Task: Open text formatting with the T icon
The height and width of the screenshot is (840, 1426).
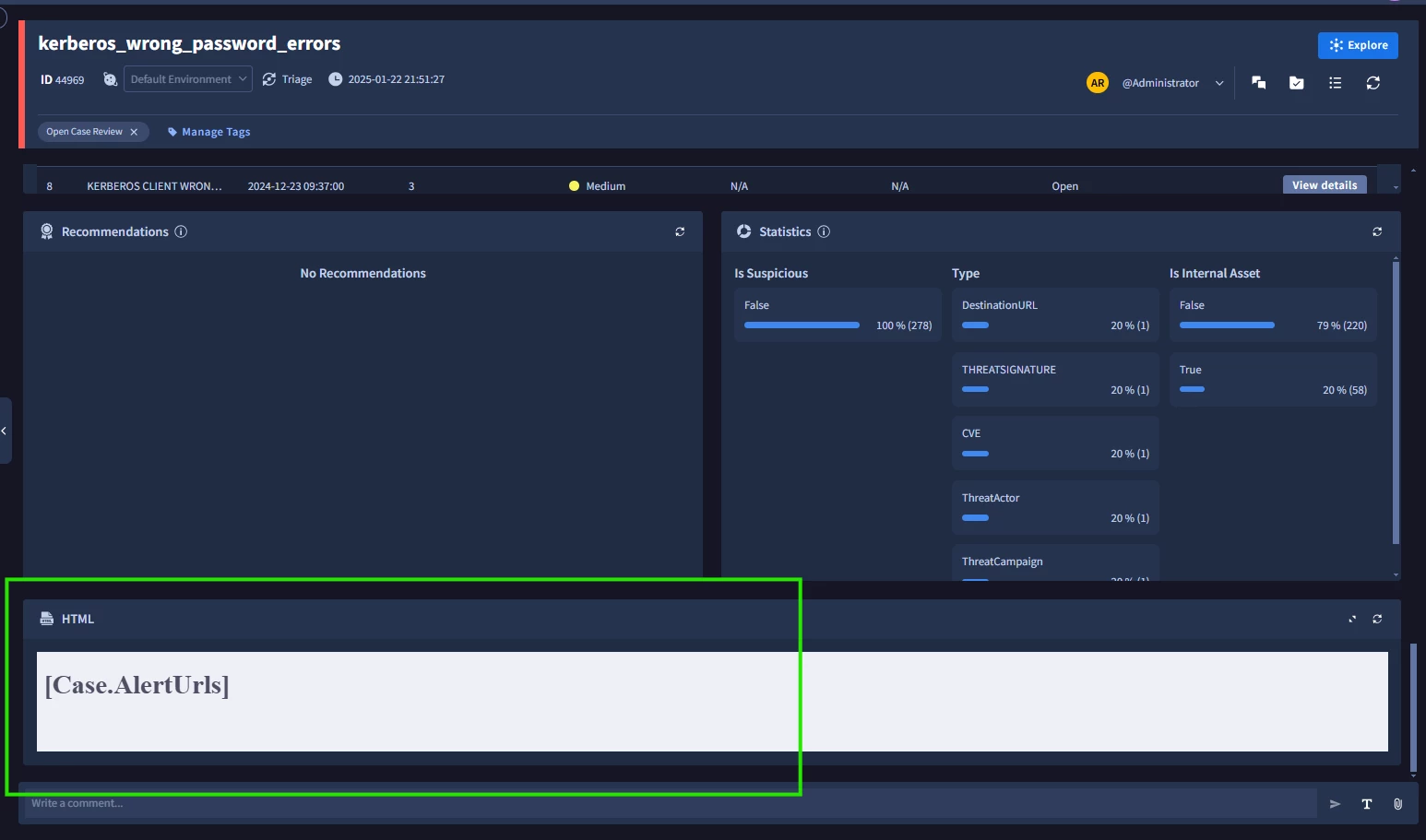Action: pyautogui.click(x=1367, y=804)
